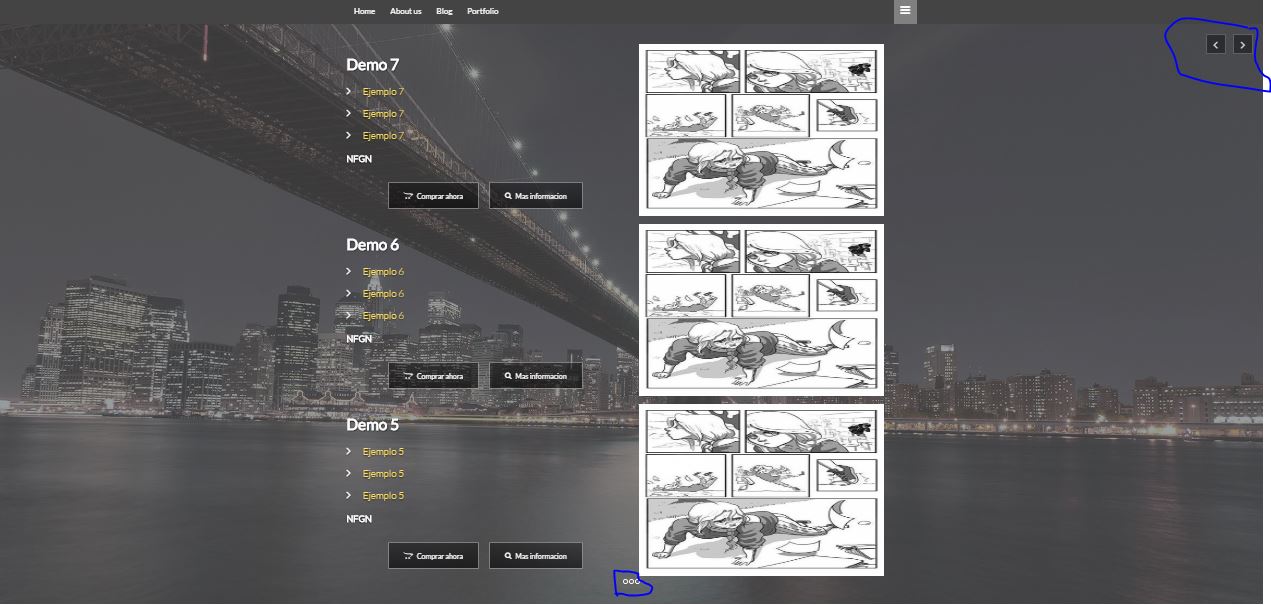Click the next slide arrow
Image resolution: width=1271 pixels, height=605 pixels.
[1242, 44]
